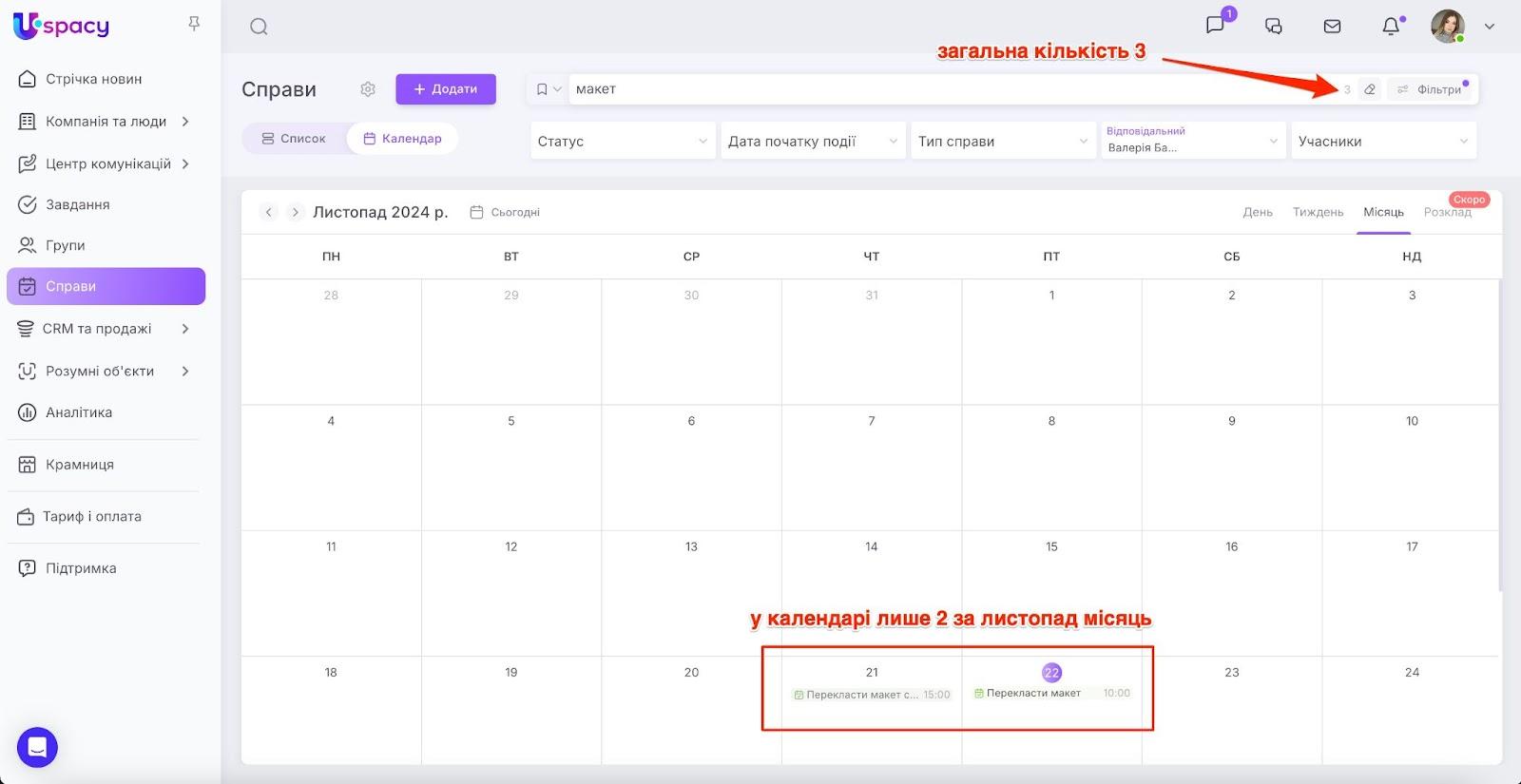The width and height of the screenshot is (1521, 784).
Task: Open the Фільтри panel
Action: [x=1430, y=89]
